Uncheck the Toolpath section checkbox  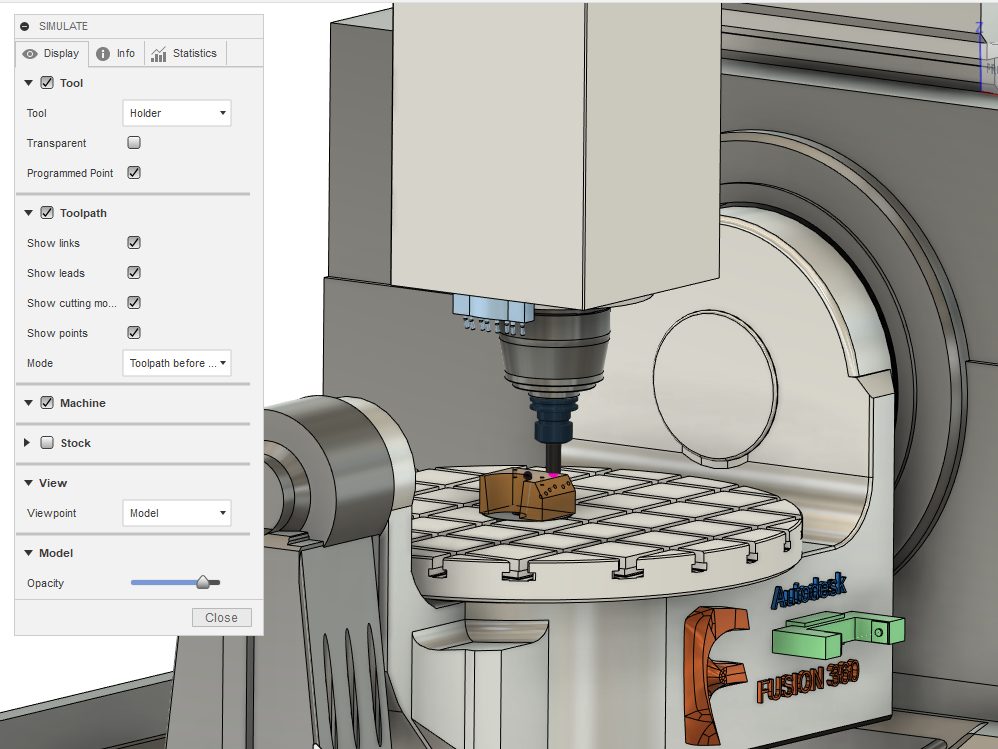(x=46, y=213)
